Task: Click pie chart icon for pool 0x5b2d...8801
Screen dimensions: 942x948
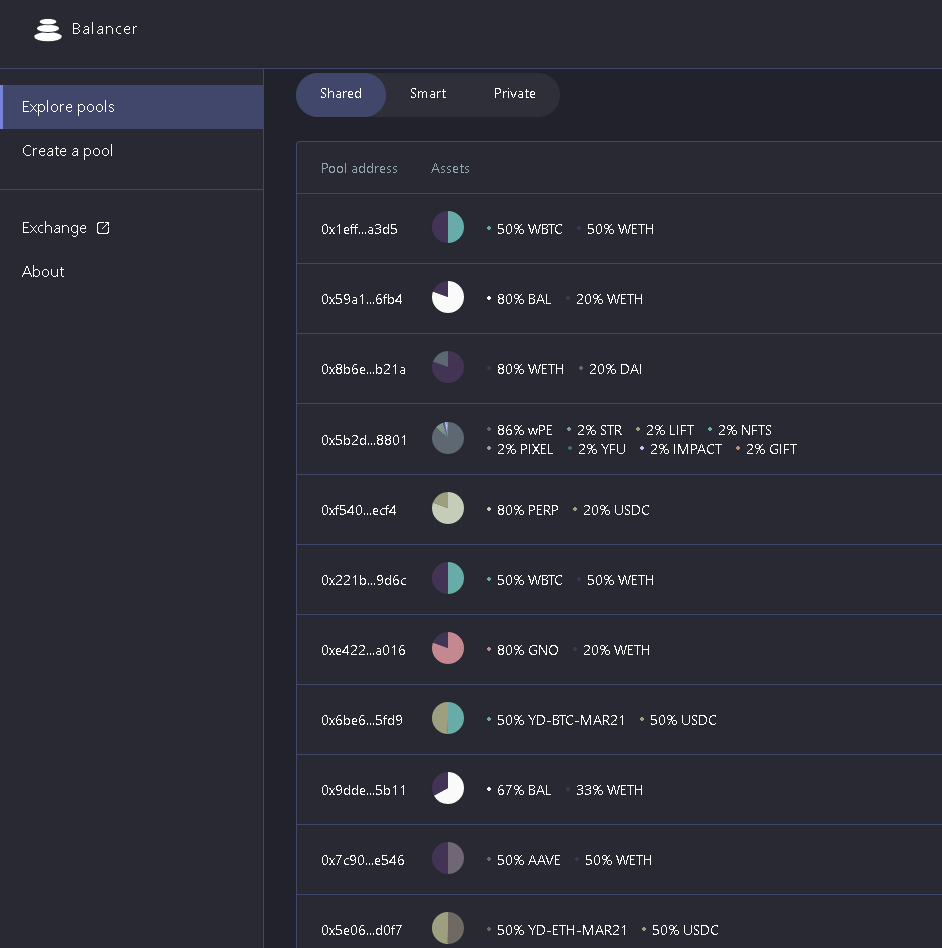Action: pos(448,438)
